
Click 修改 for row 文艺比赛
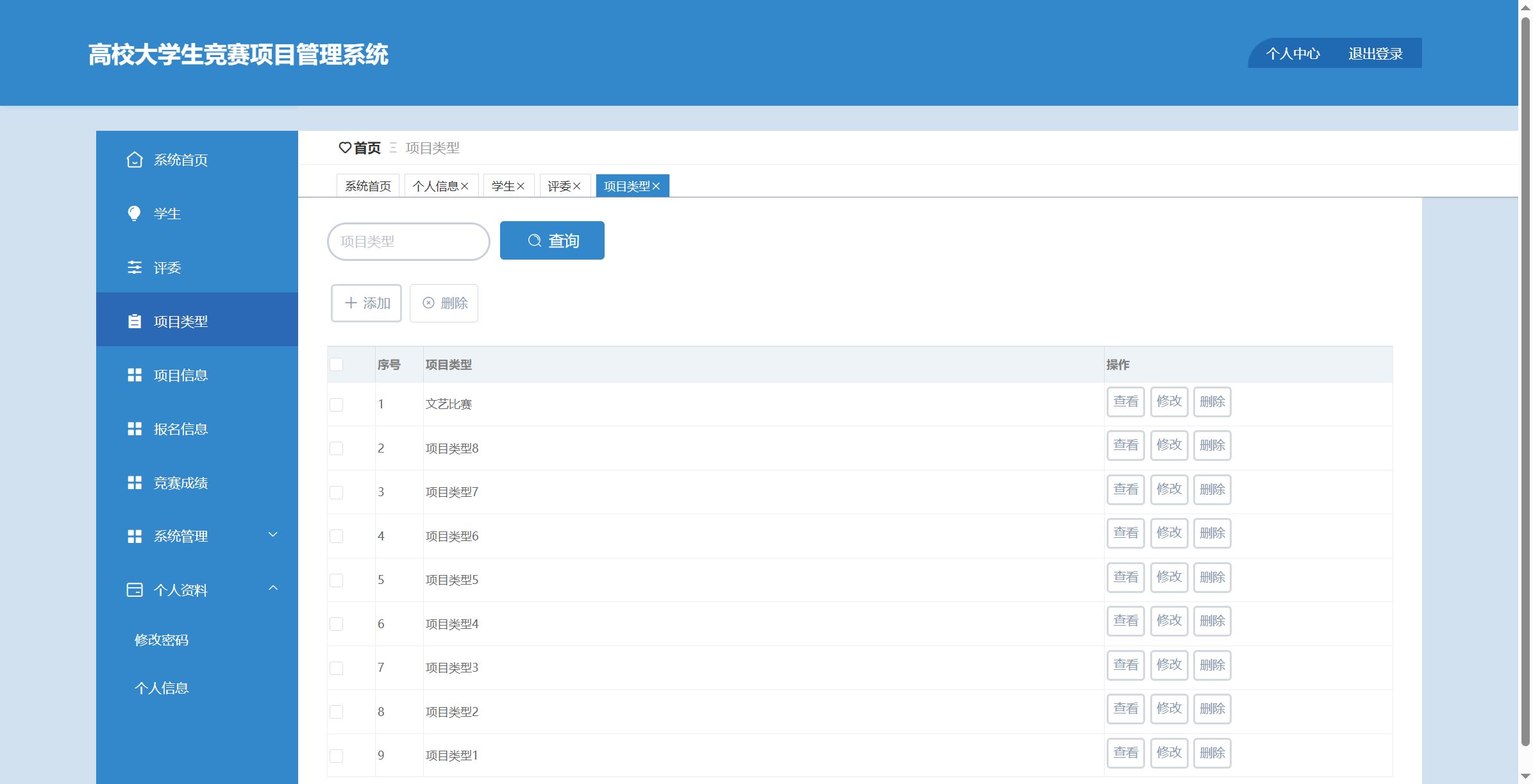[x=1169, y=401]
